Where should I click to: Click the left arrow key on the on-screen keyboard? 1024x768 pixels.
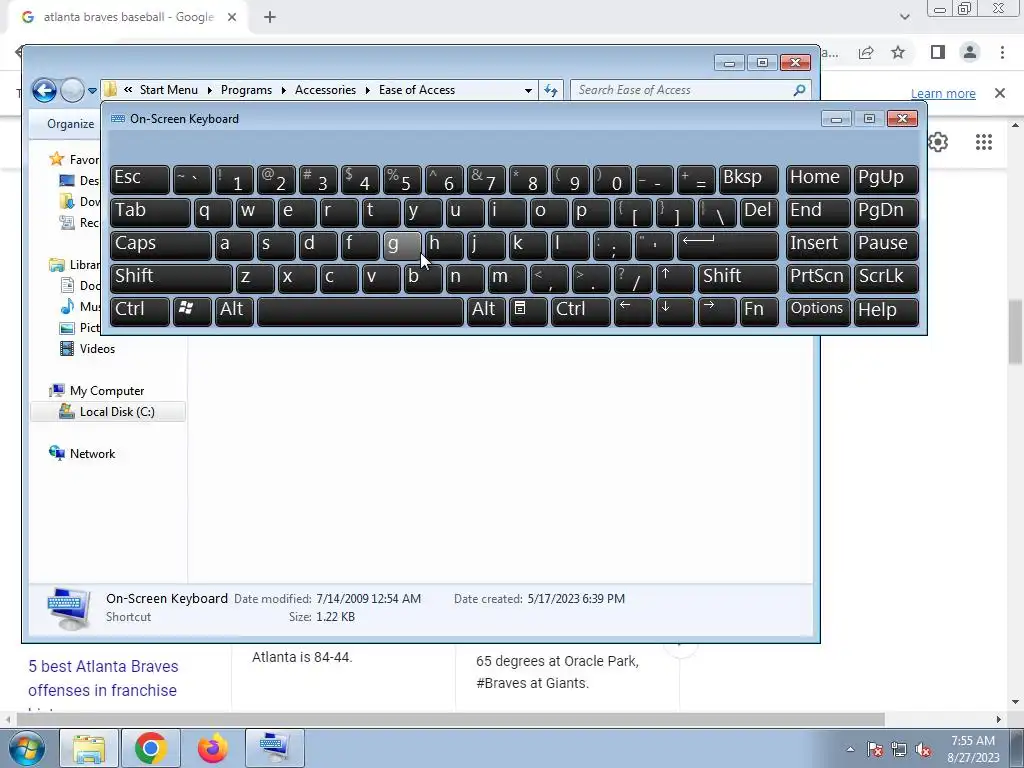click(633, 310)
